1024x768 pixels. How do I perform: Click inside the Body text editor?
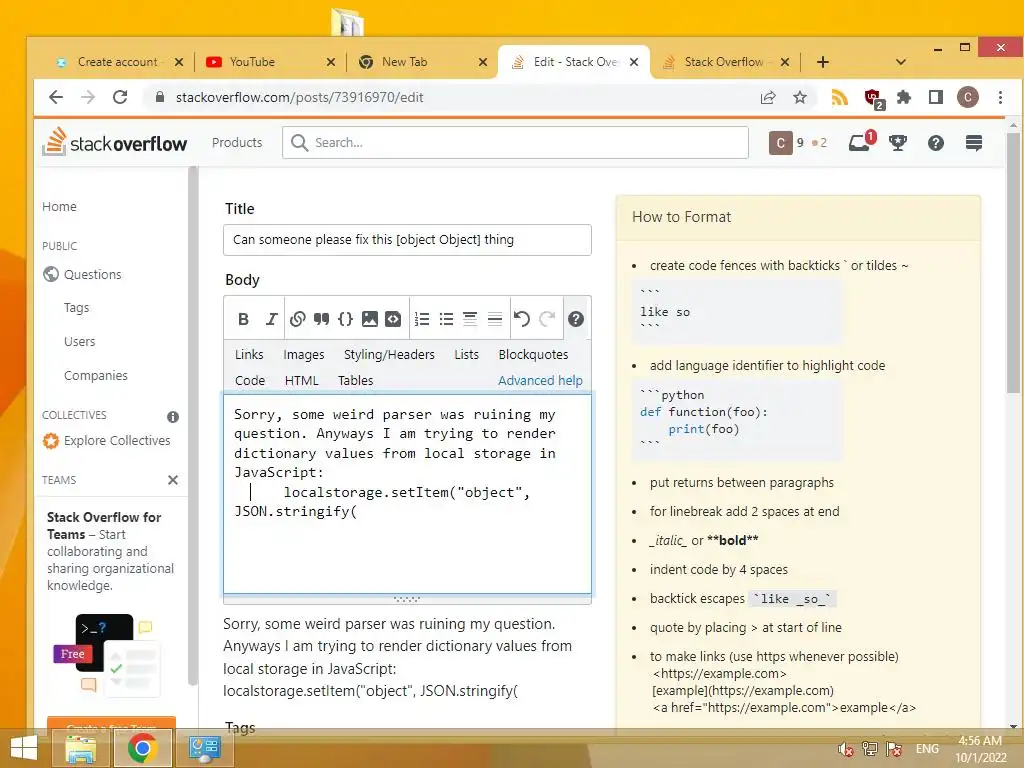tap(408, 494)
